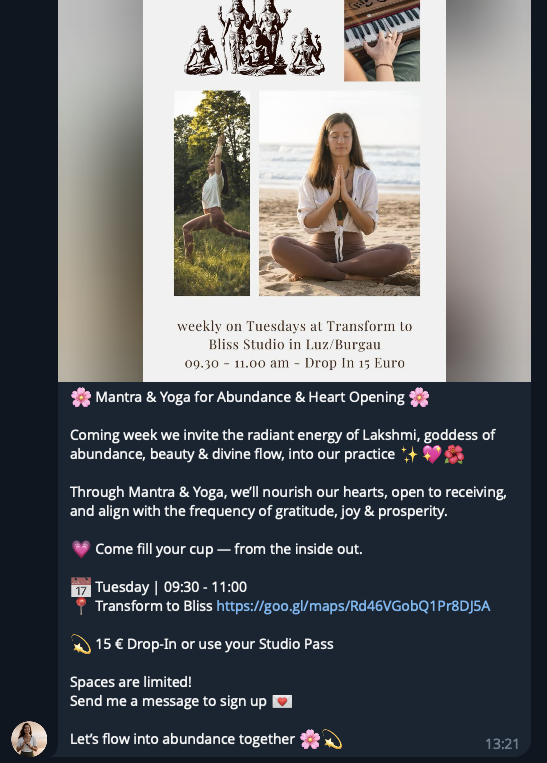This screenshot has height=763, width=547.
Task: Click the blossom emoji after Heart Opening
Action: 419,398
